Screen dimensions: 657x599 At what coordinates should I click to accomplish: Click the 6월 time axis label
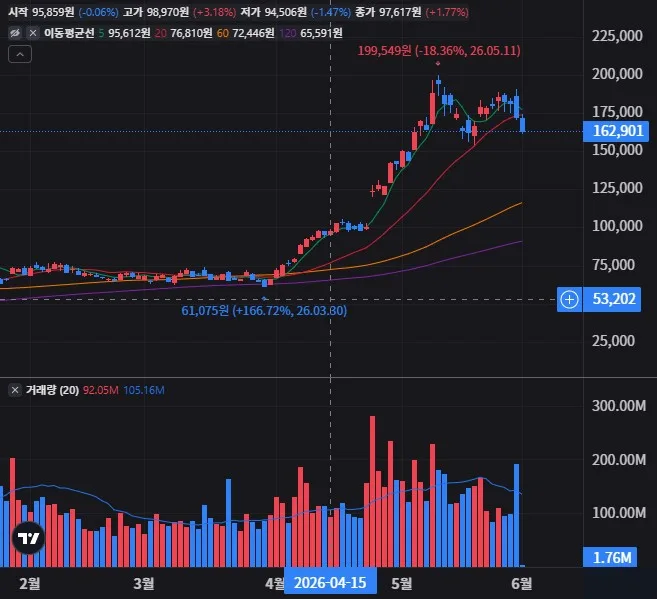coord(522,583)
